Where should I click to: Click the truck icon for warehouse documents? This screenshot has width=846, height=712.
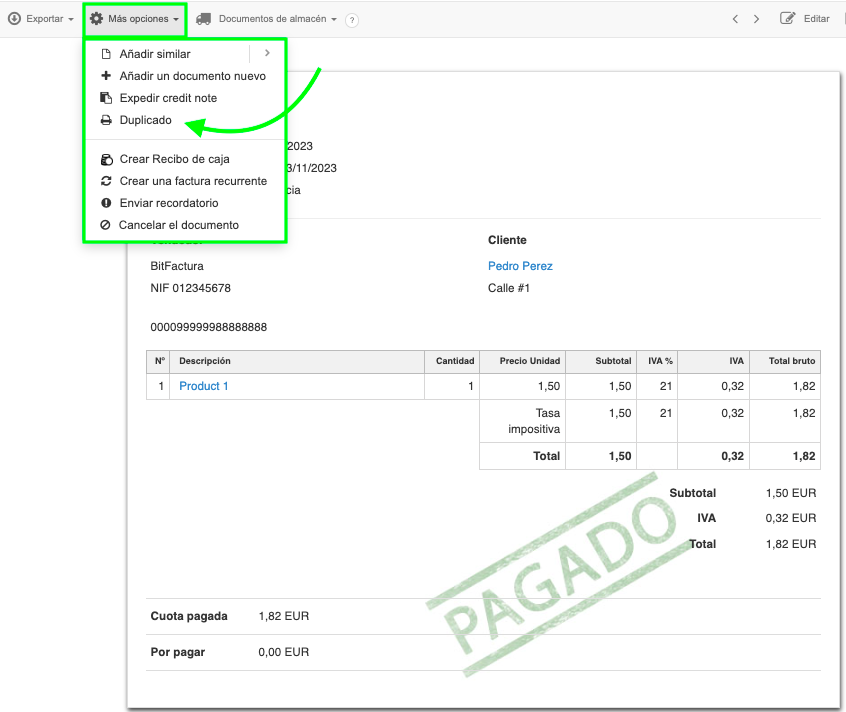click(204, 19)
